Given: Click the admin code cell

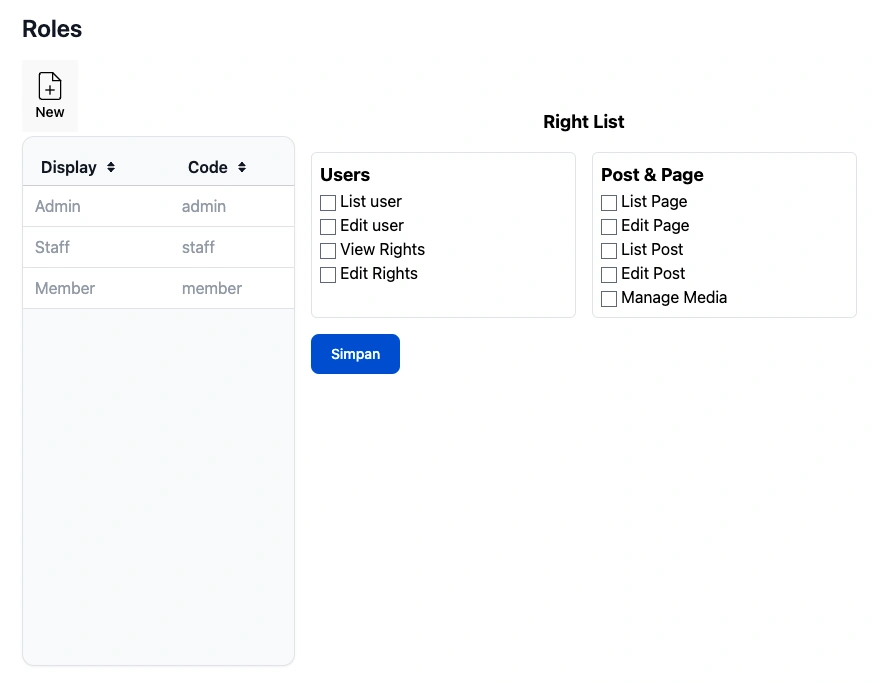Looking at the screenshot, I should (204, 206).
